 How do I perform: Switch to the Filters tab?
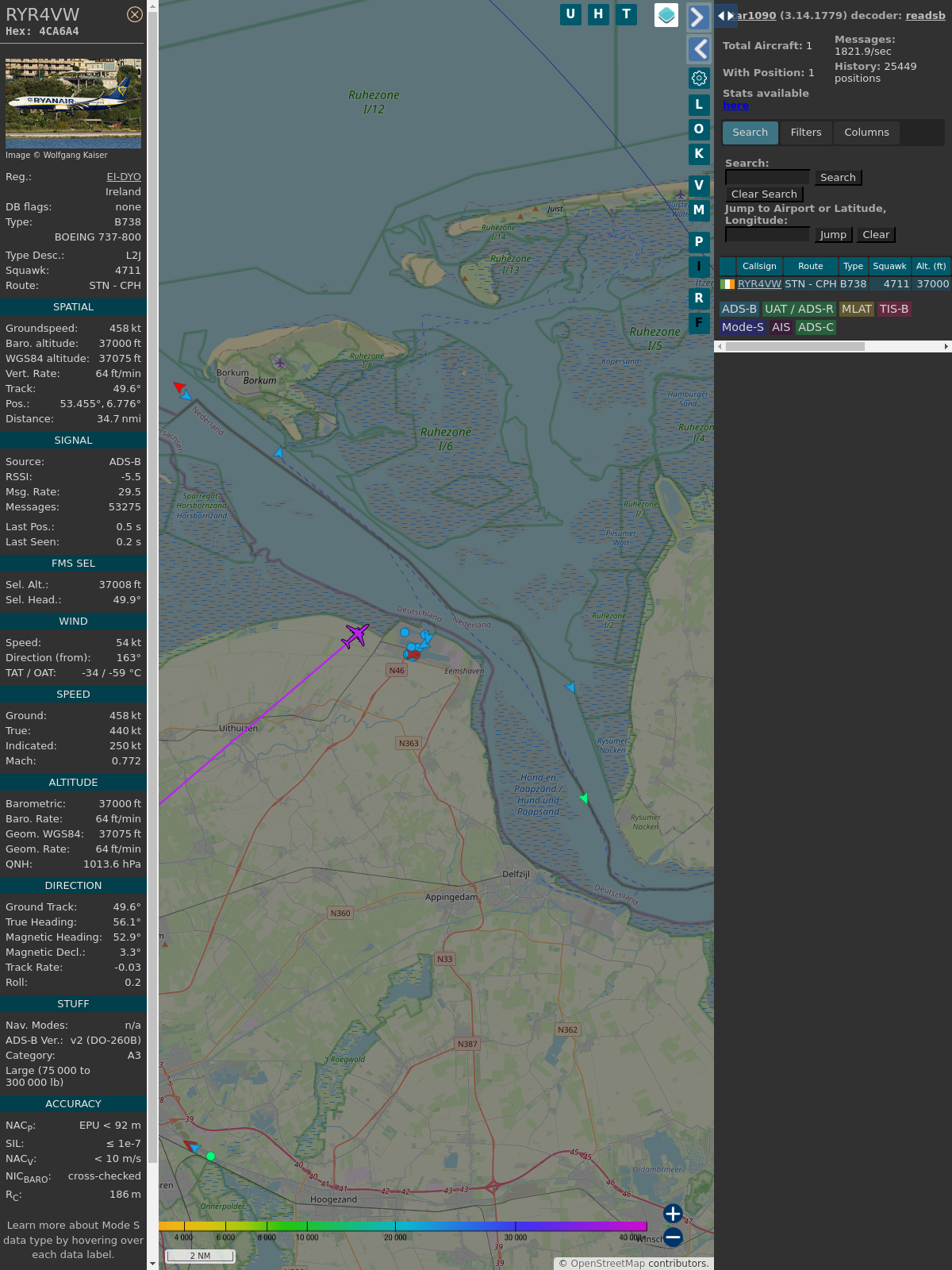(x=806, y=133)
